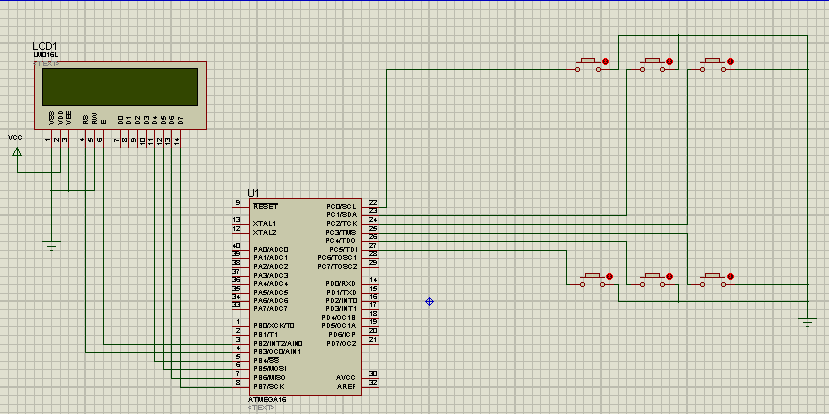Screen dimensions: 829x414
Task: Click LCD pin number 7 below D0
Action: [x=116, y=140]
